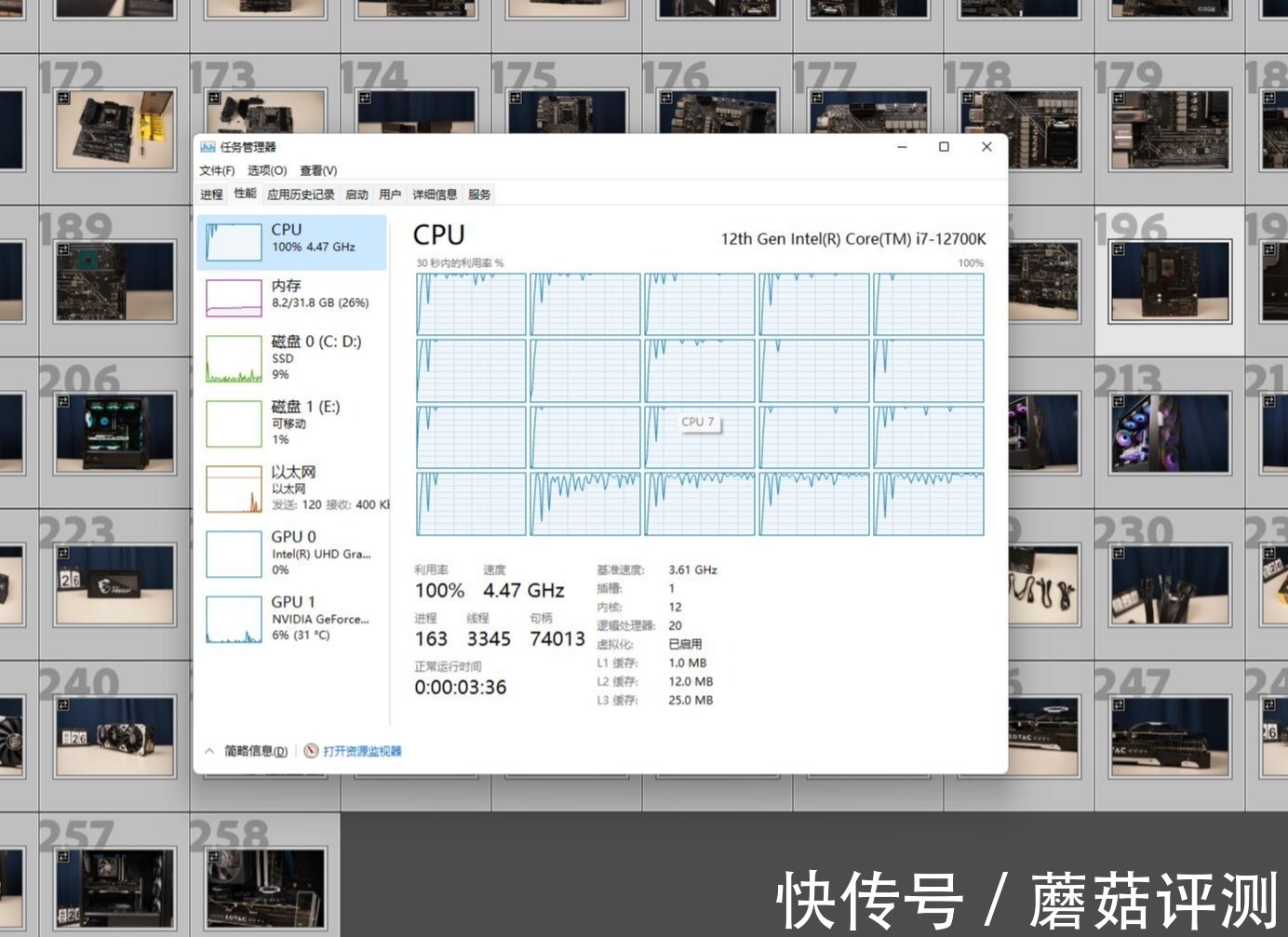The height and width of the screenshot is (937, 1288).
Task: Click the 3345 threads value
Action: point(489,639)
